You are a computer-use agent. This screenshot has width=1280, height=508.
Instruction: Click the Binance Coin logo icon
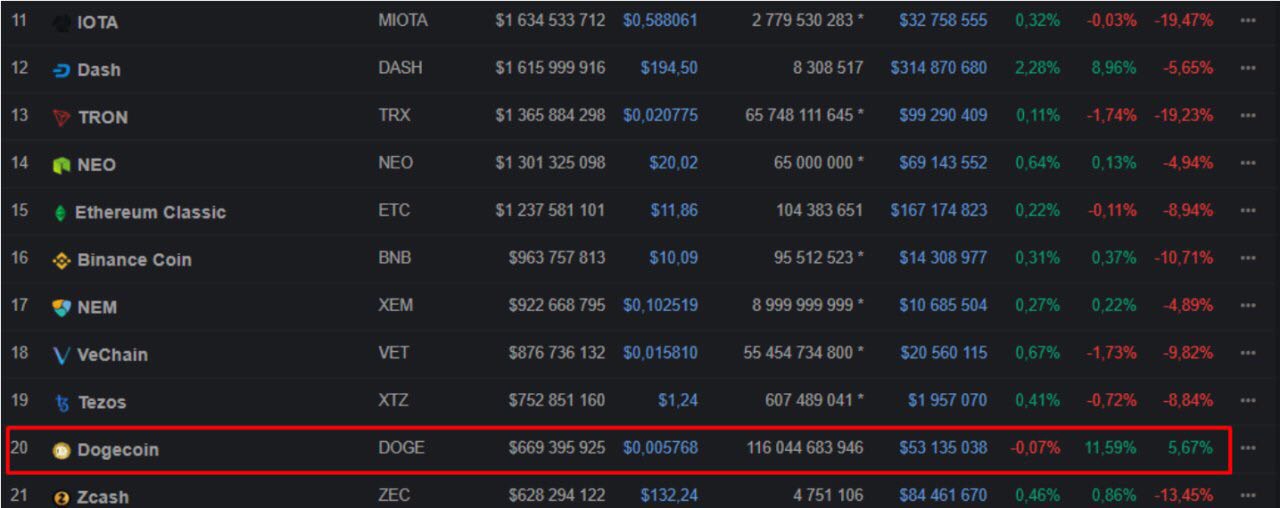tap(62, 260)
